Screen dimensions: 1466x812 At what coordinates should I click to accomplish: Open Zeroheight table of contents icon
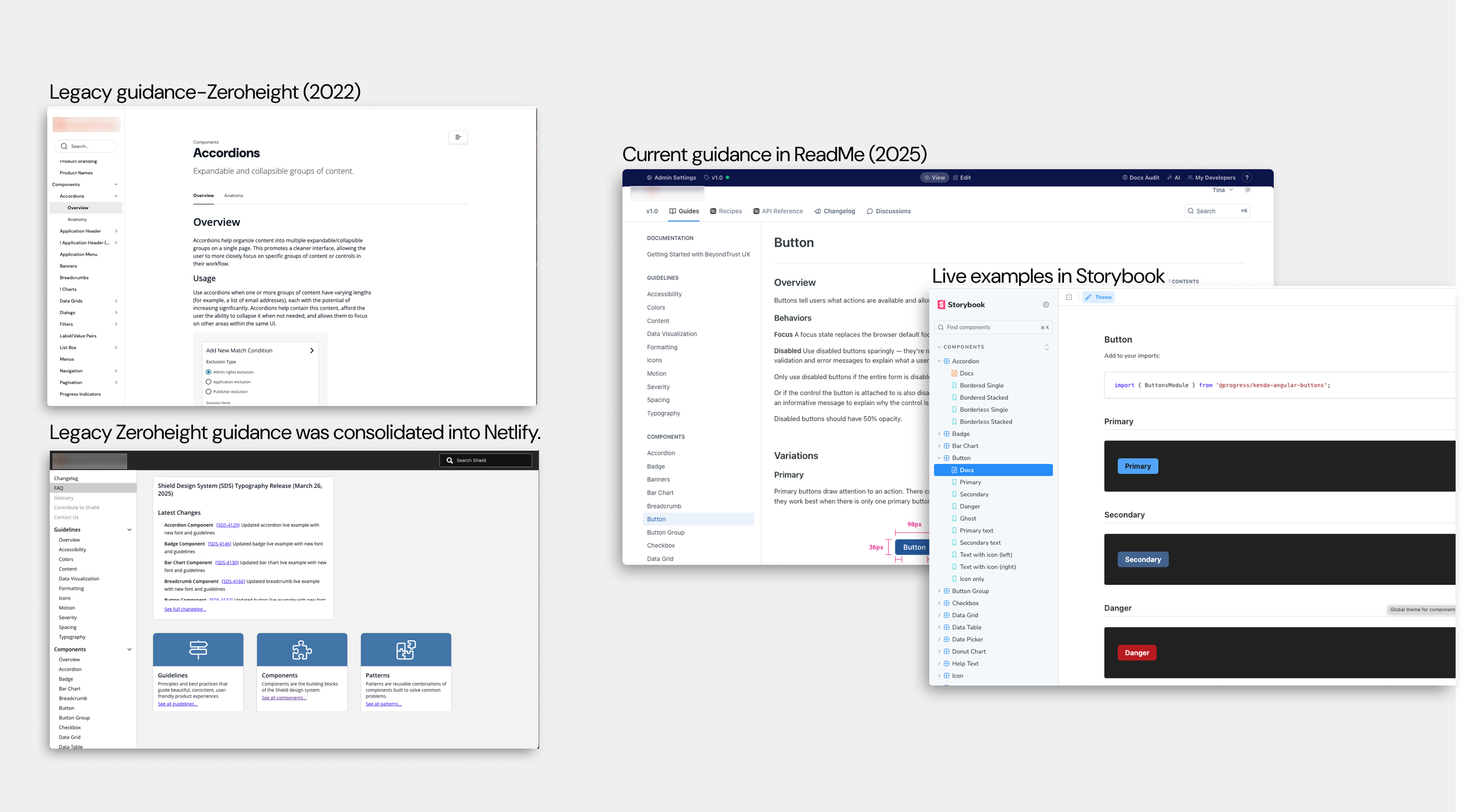(458, 137)
